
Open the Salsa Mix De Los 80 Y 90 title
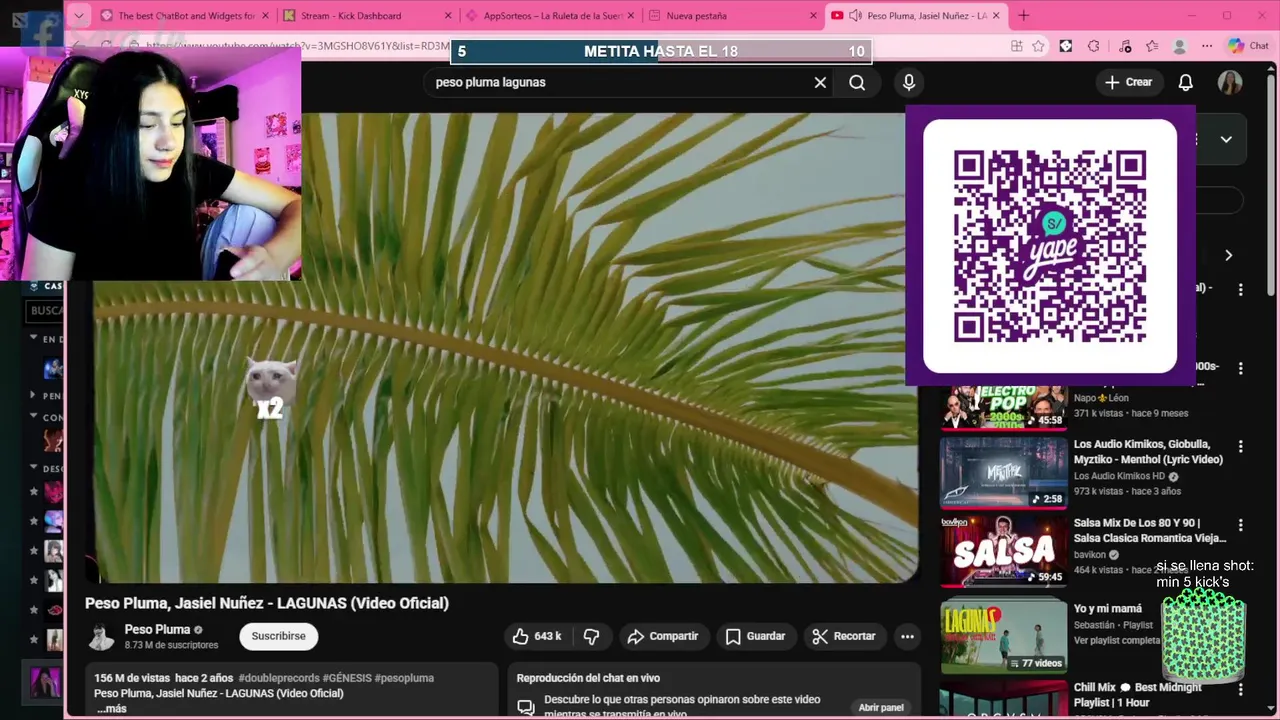(1150, 530)
